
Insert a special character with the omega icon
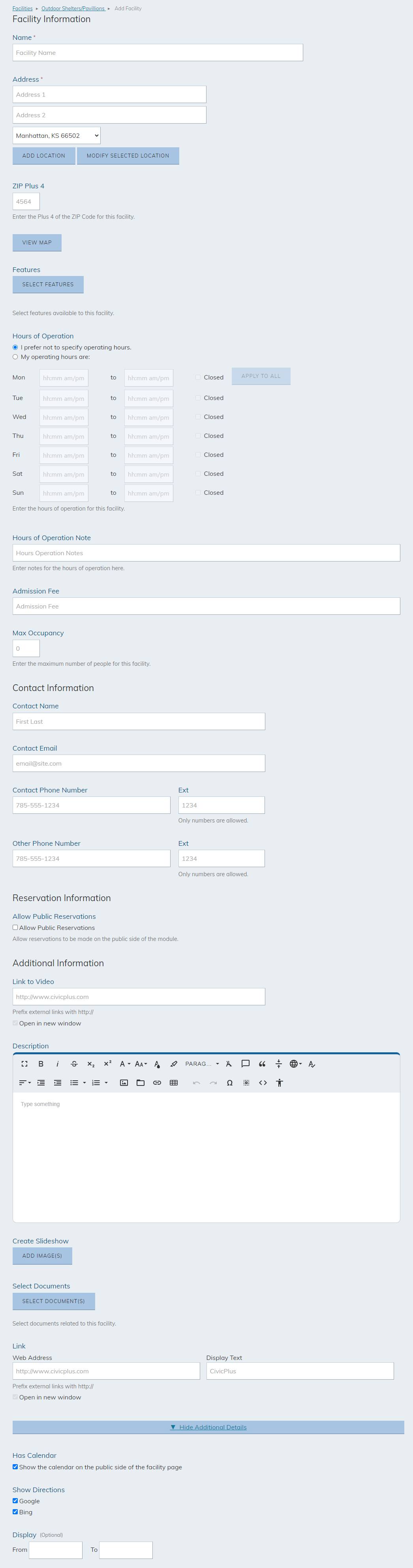tap(229, 1083)
